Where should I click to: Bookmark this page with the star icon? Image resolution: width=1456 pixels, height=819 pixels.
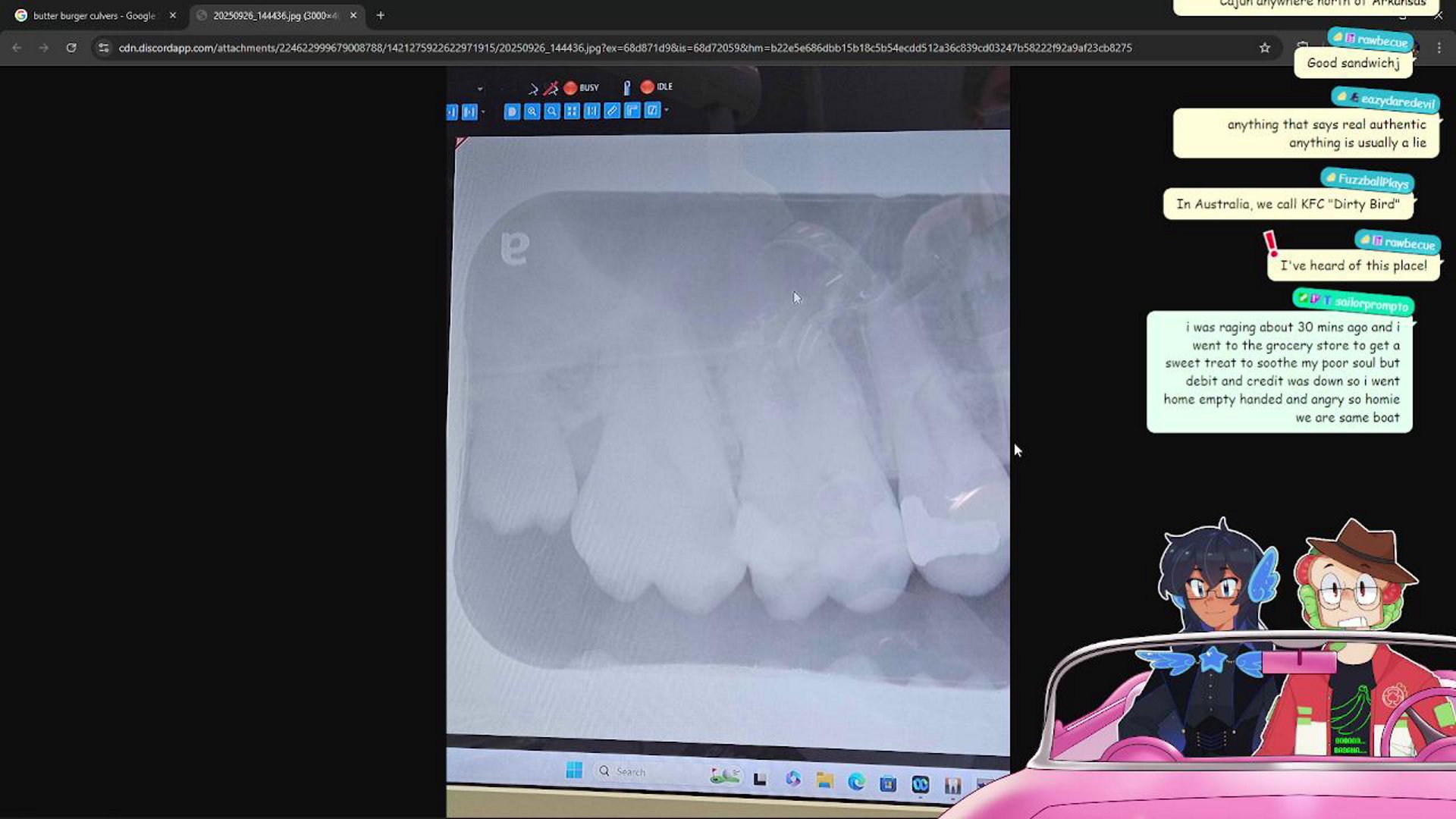[1264, 48]
